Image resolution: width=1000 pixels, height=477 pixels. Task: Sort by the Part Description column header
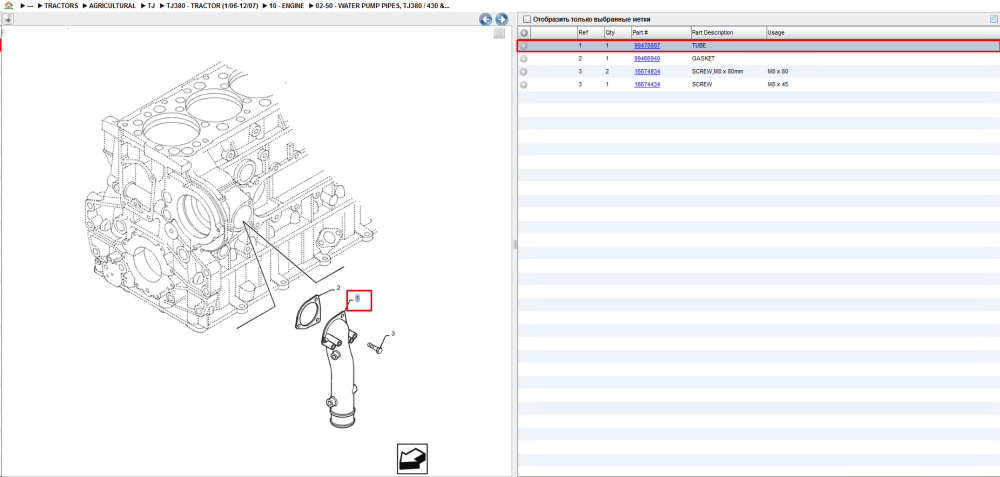[x=728, y=33]
